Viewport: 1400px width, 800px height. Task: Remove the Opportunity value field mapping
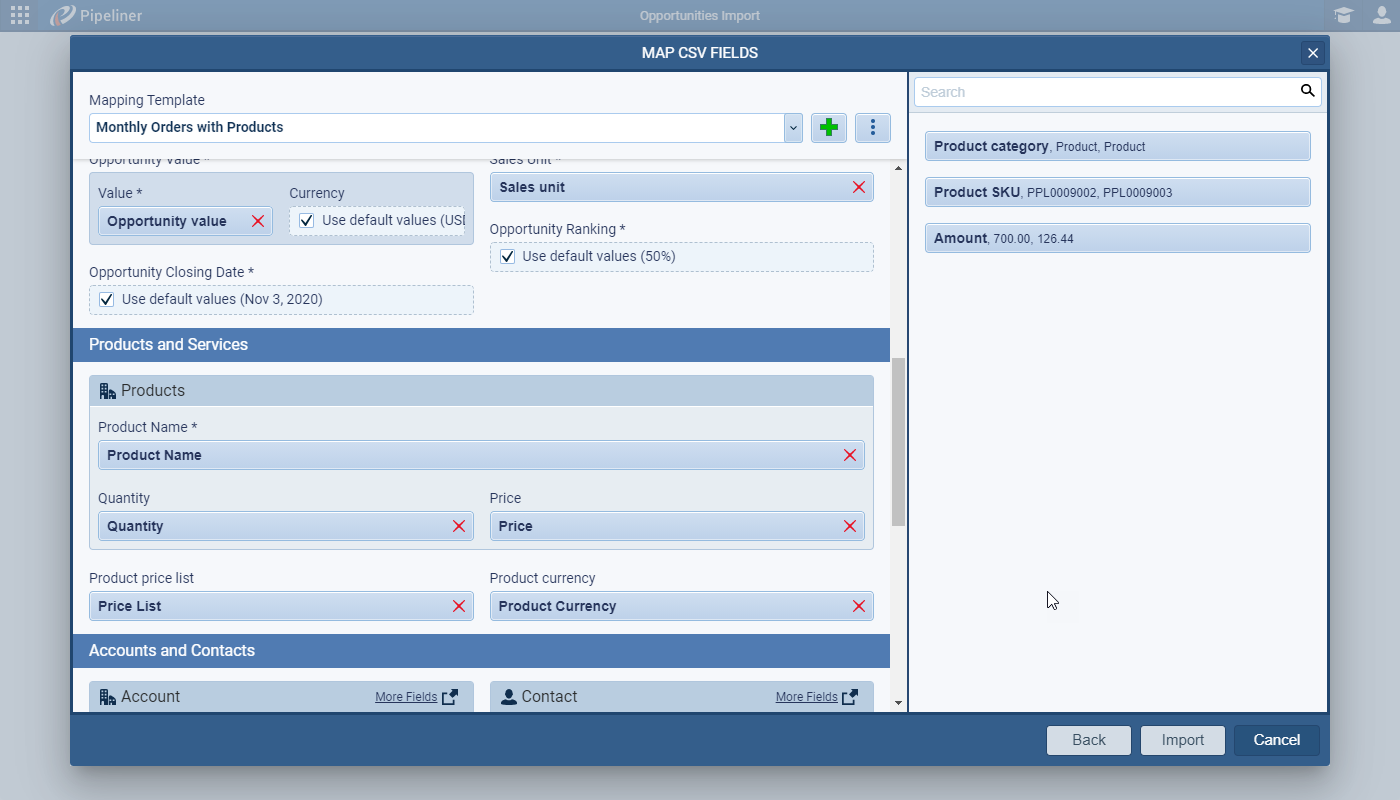258,221
